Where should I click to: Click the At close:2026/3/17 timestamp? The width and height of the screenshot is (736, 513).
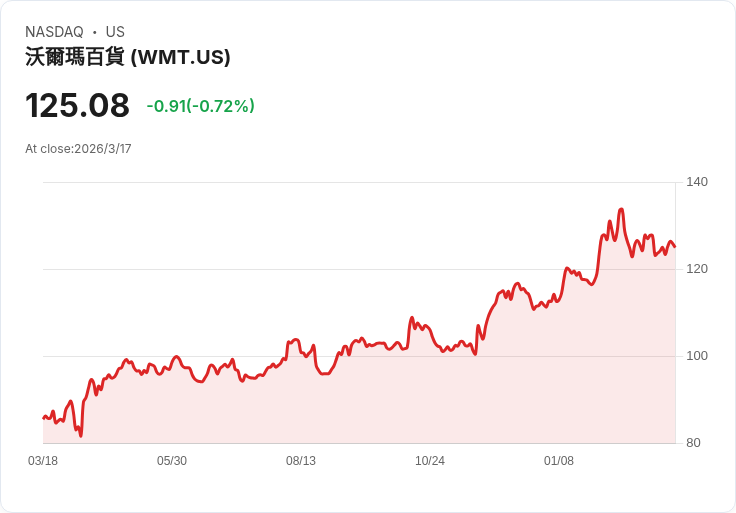[x=78, y=149]
